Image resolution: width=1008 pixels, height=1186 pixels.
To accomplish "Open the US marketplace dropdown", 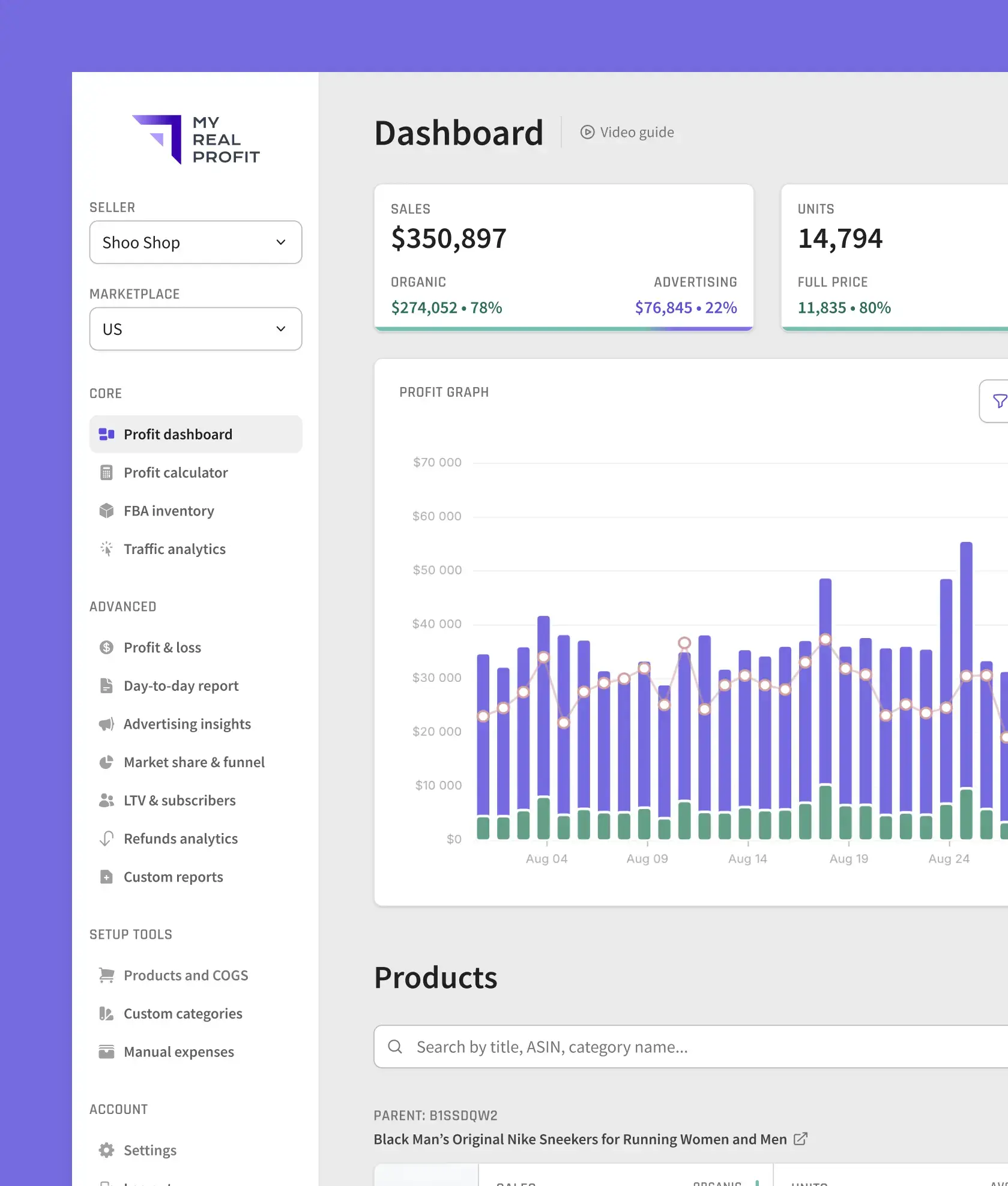I will tap(196, 330).
